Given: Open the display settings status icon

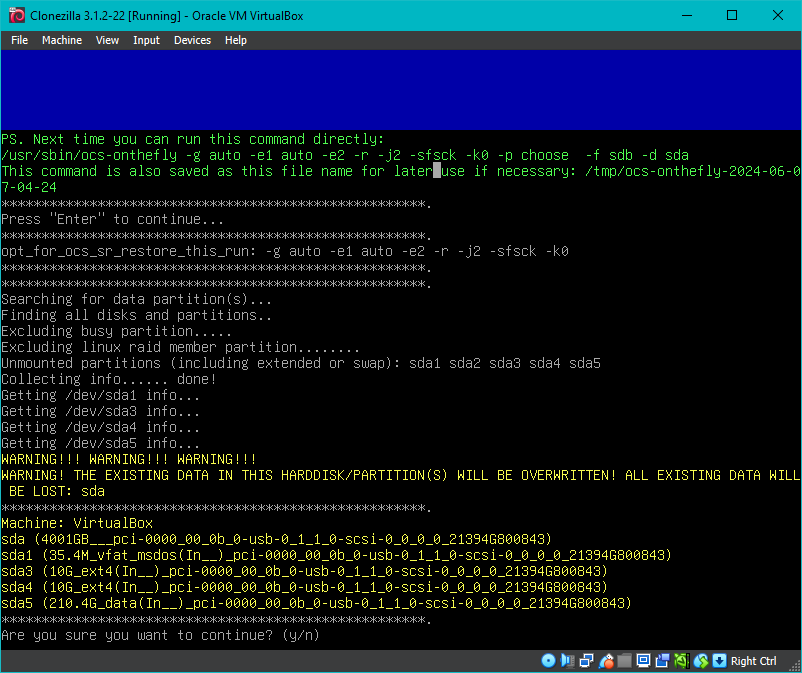Looking at the screenshot, I should click(642, 661).
